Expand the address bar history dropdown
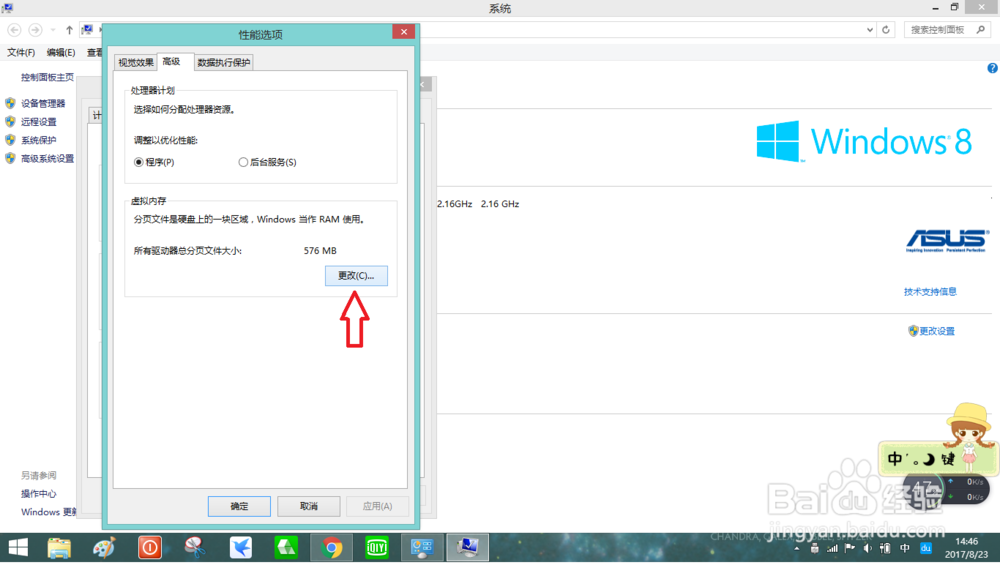The image size is (1000, 565). click(870, 30)
